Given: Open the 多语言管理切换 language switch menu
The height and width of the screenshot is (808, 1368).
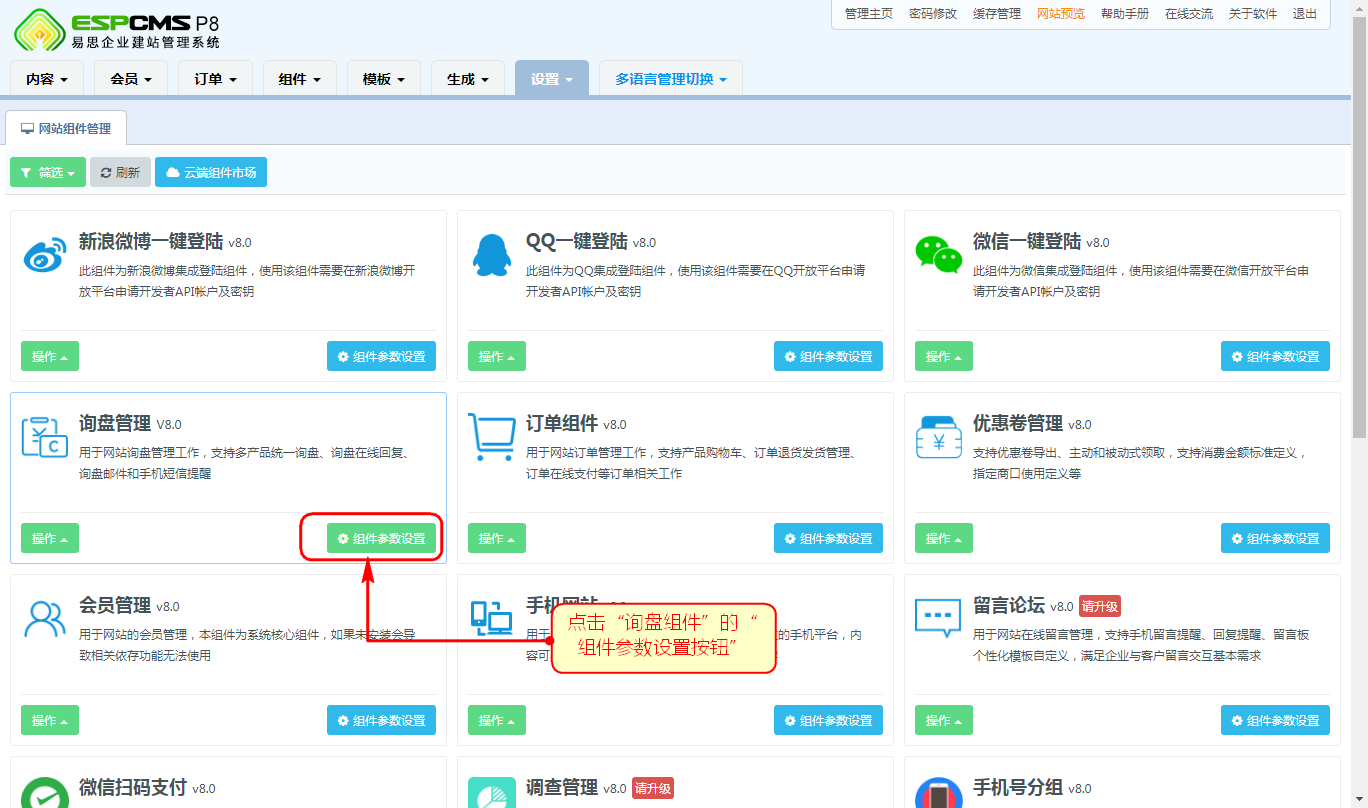Looking at the screenshot, I should point(671,79).
